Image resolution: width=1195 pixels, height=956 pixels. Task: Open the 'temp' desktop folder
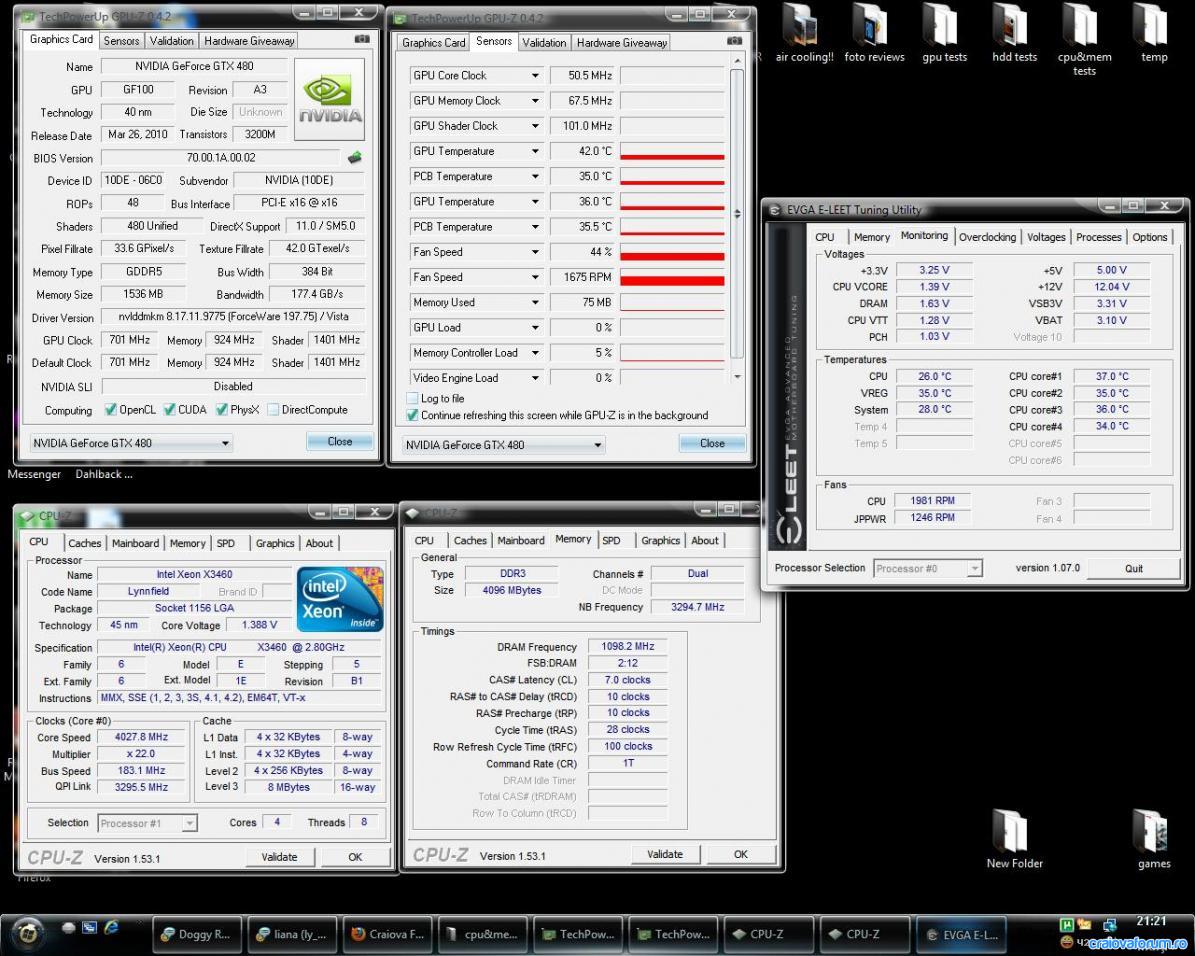[1154, 32]
